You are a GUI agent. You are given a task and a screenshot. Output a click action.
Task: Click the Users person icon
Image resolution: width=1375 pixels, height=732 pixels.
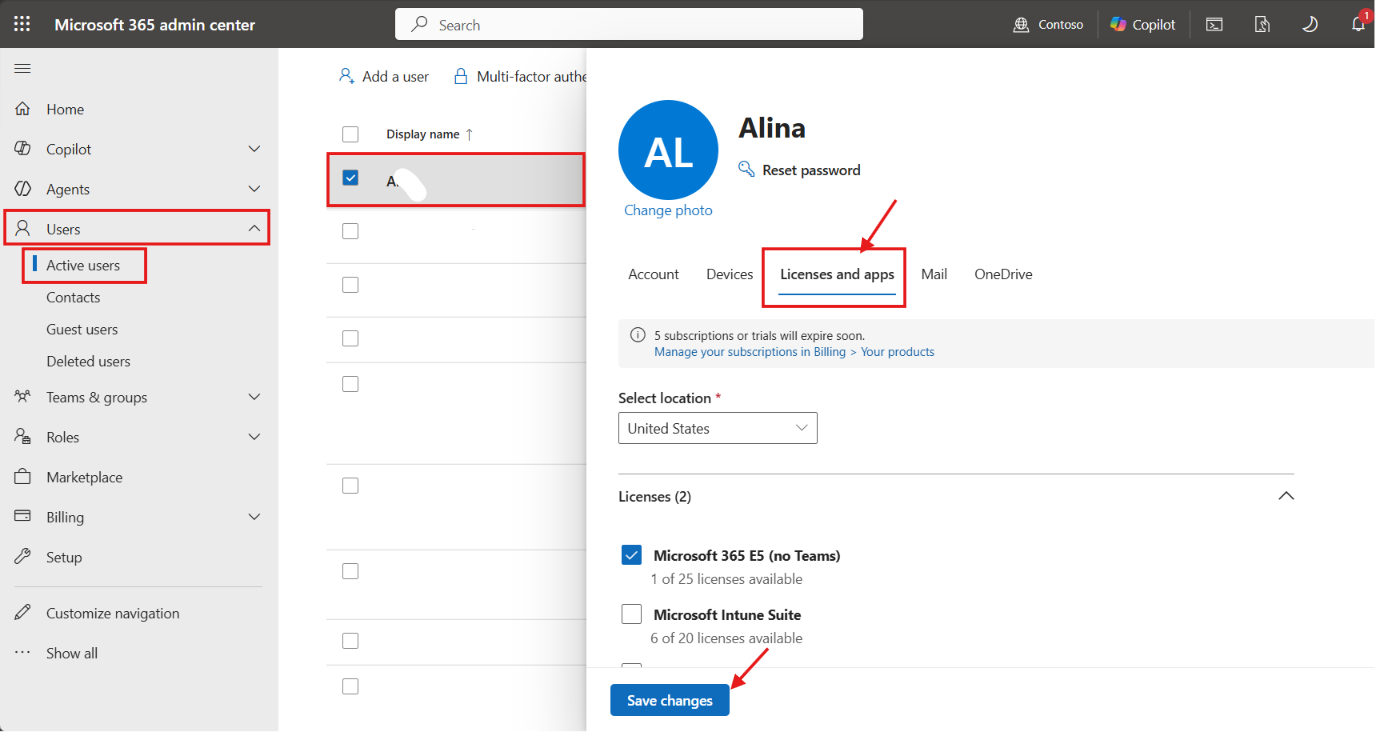tap(23, 229)
